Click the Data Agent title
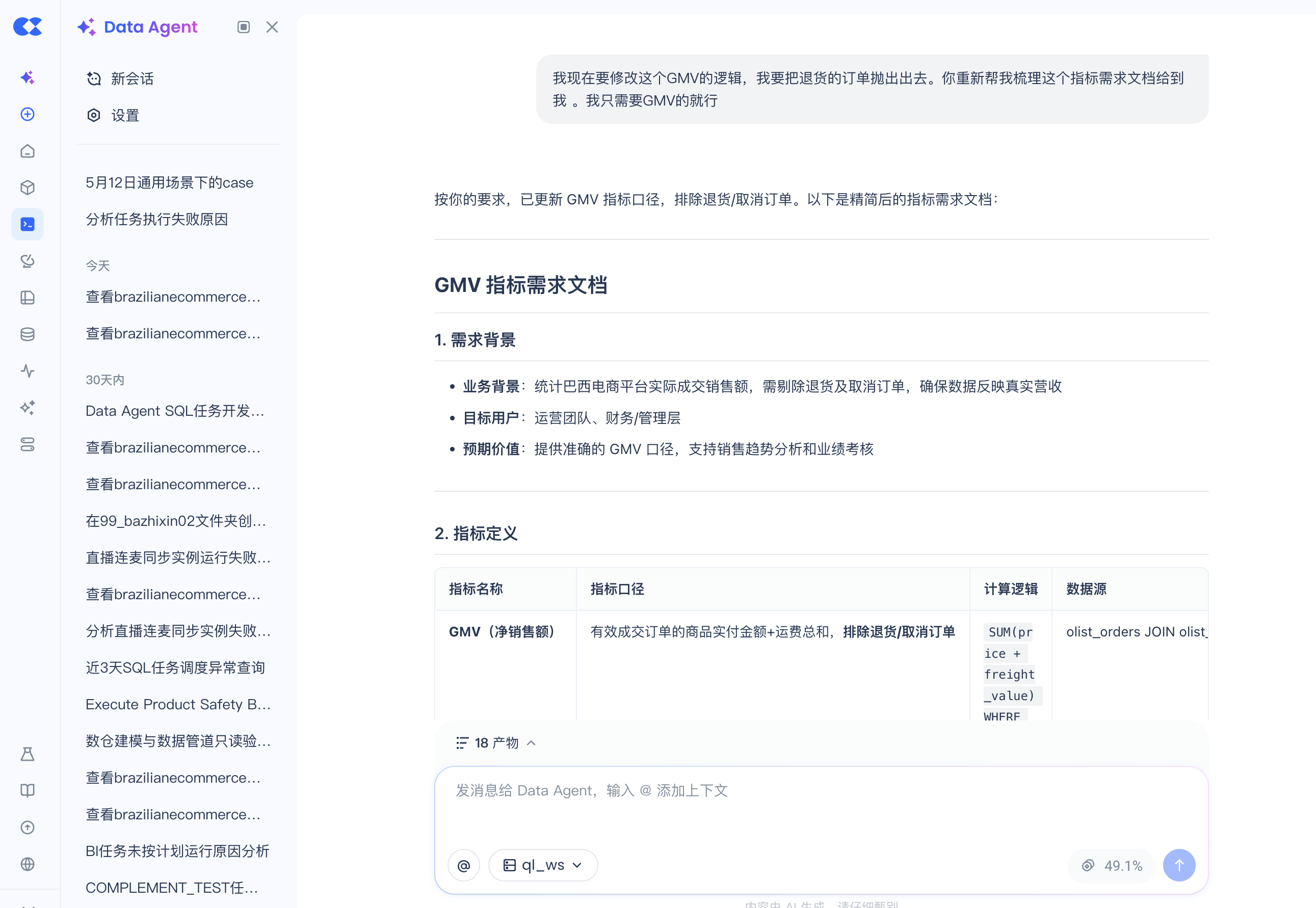 coord(150,26)
